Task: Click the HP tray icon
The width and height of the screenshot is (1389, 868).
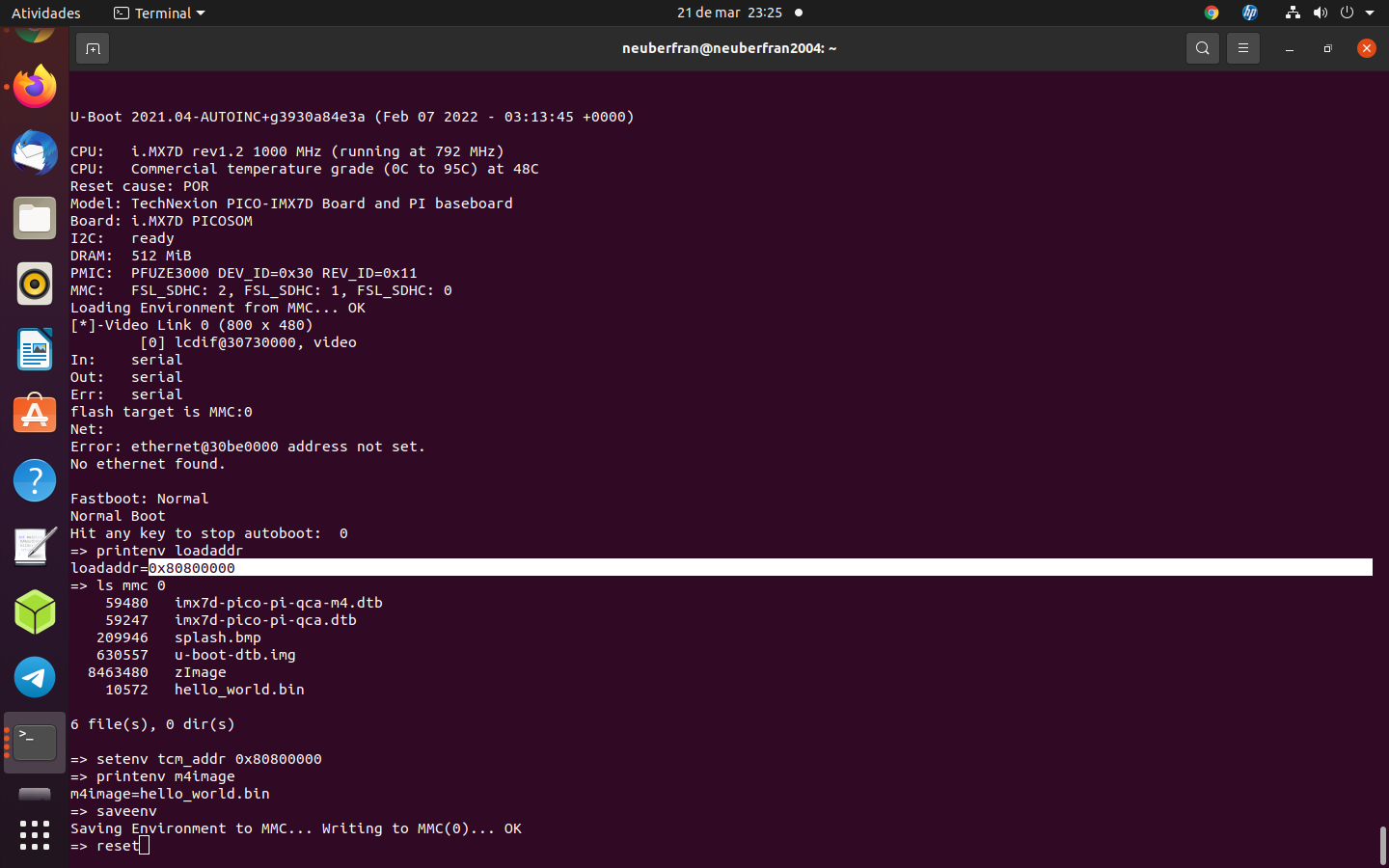Action: pos(1250,13)
